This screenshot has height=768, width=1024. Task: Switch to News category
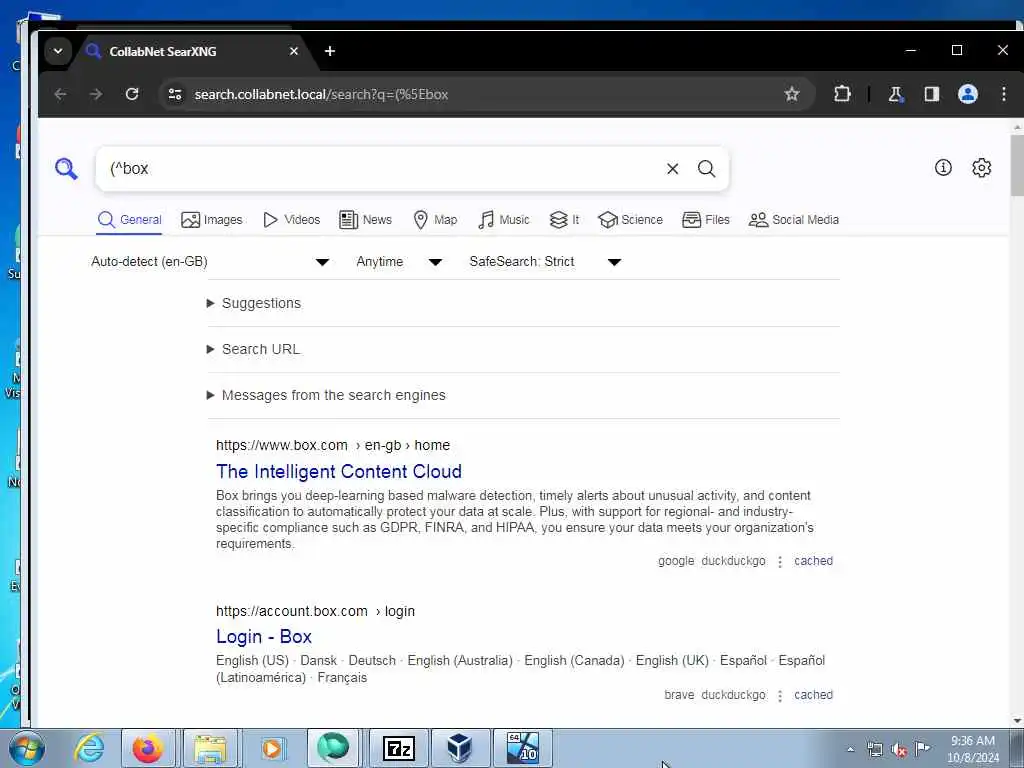[x=365, y=220]
